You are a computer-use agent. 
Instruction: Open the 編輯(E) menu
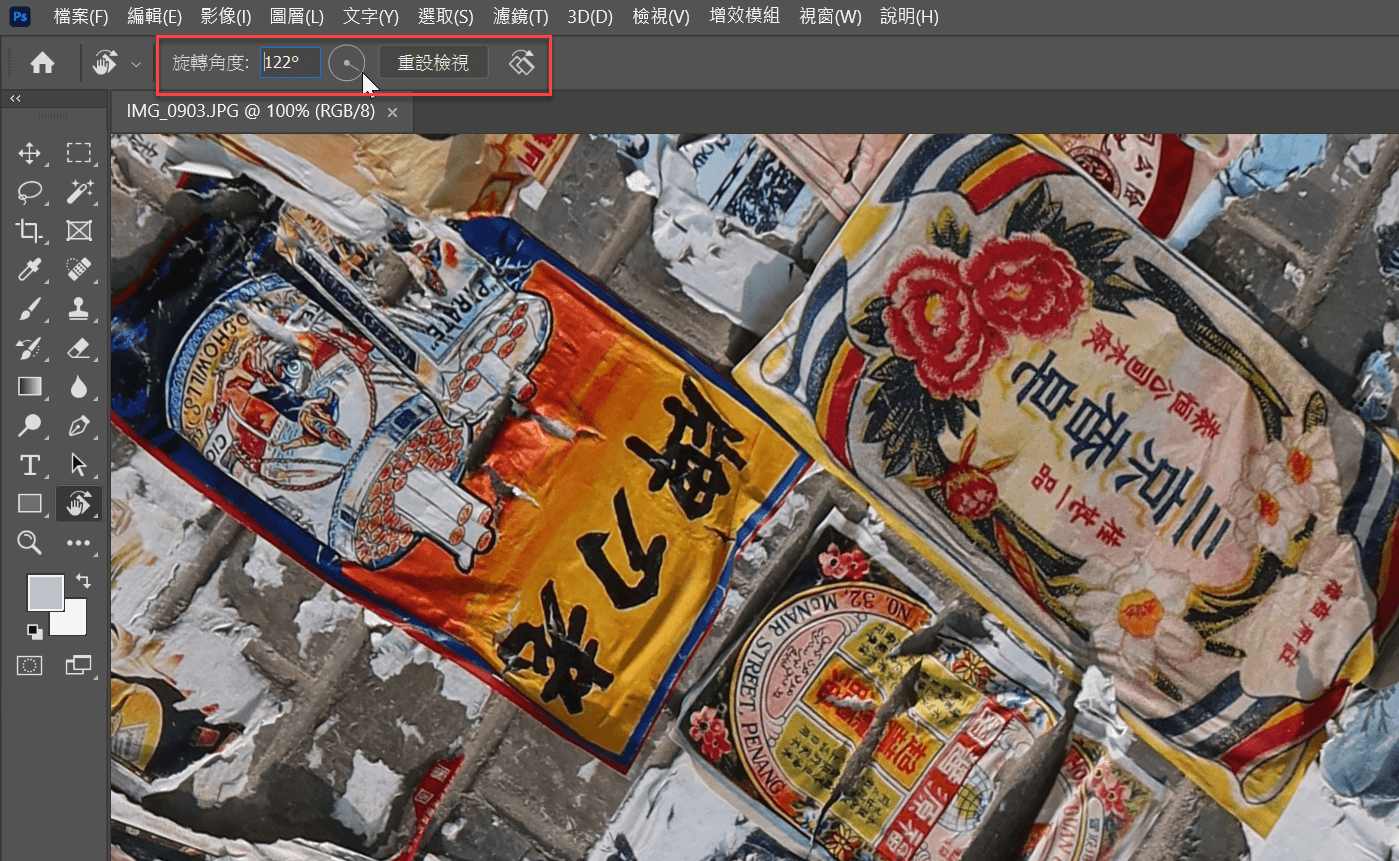pos(155,16)
